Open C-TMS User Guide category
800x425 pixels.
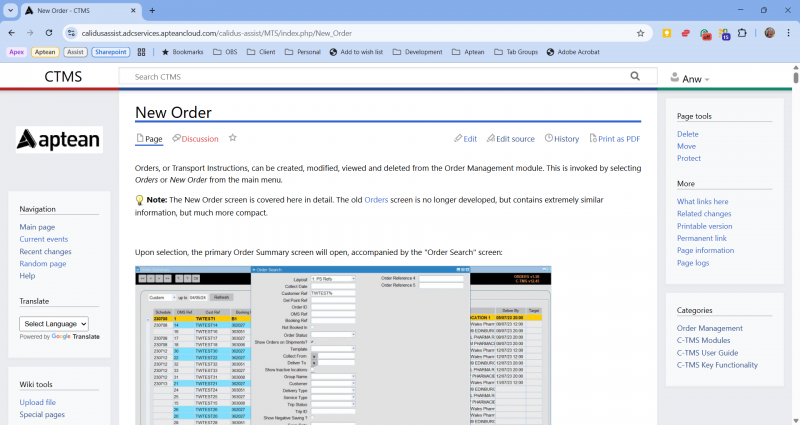[708, 353]
